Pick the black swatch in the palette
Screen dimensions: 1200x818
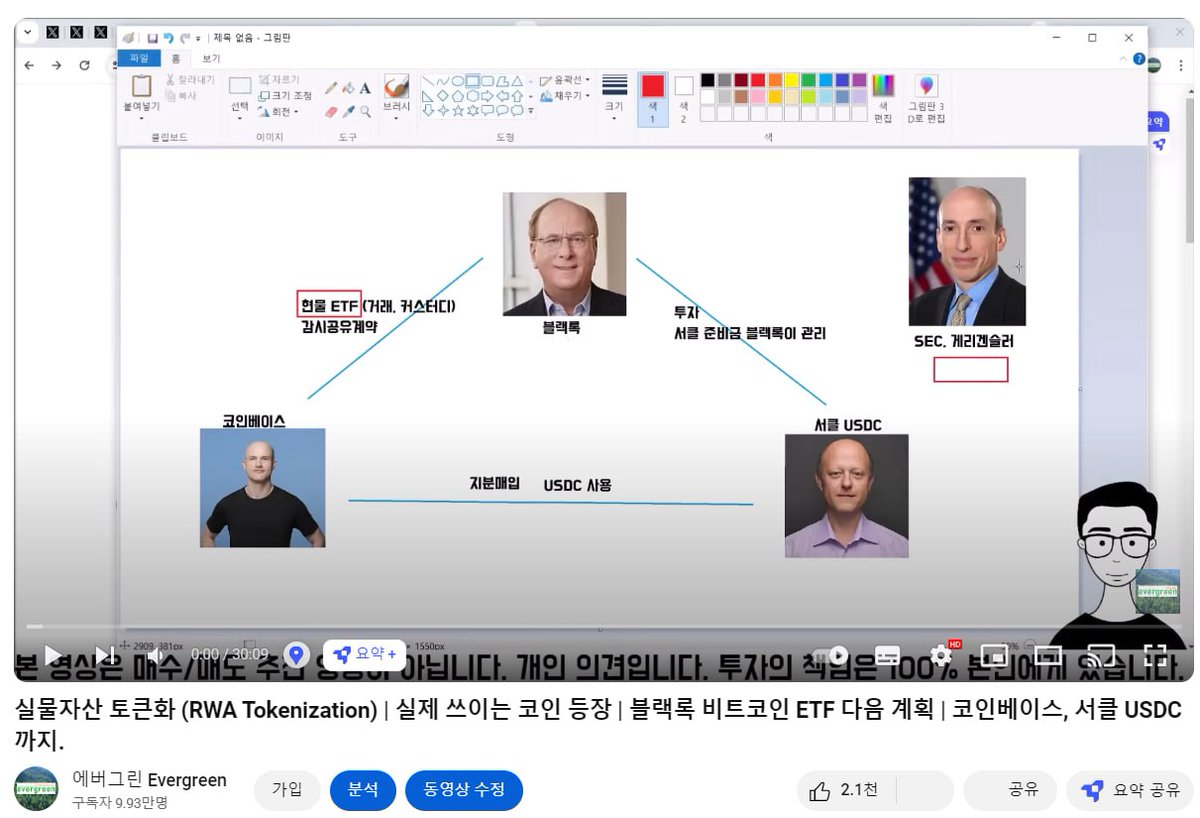pos(708,80)
